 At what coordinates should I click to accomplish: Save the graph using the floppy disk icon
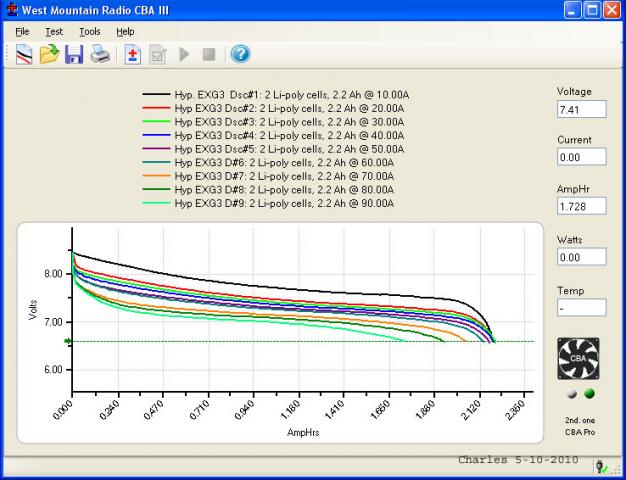pyautogui.click(x=74, y=55)
